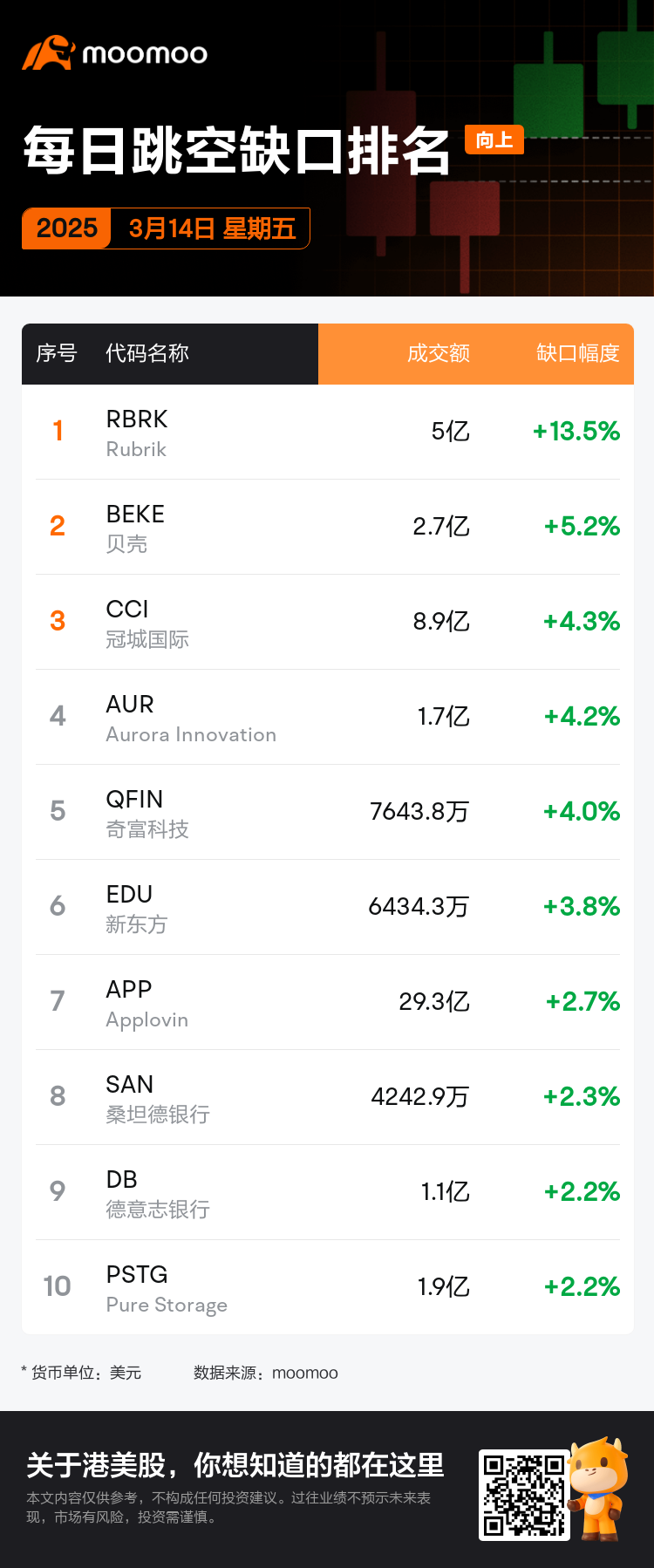Click the +13.5% gap value

(576, 431)
